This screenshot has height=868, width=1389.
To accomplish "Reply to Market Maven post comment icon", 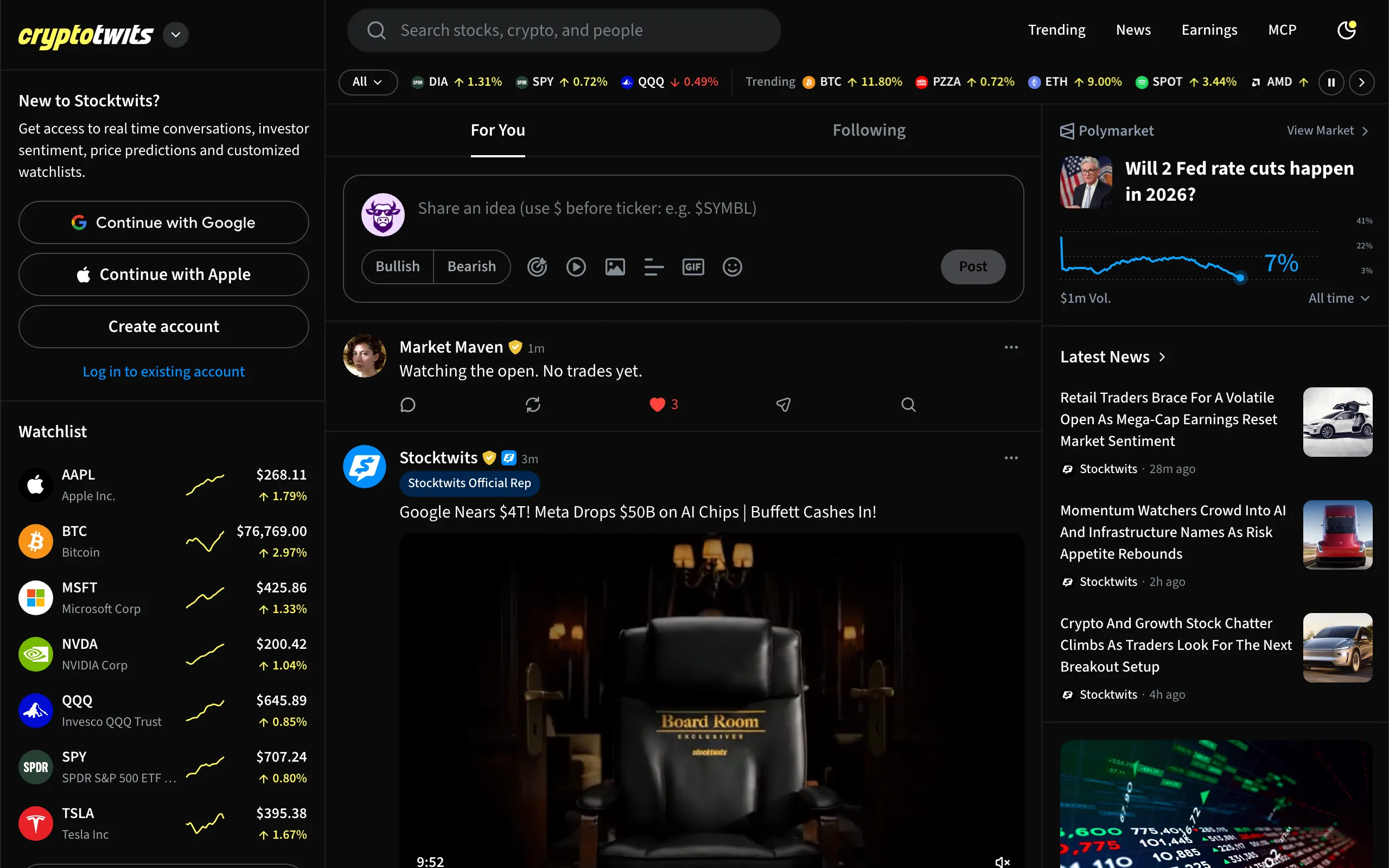I will (407, 405).
